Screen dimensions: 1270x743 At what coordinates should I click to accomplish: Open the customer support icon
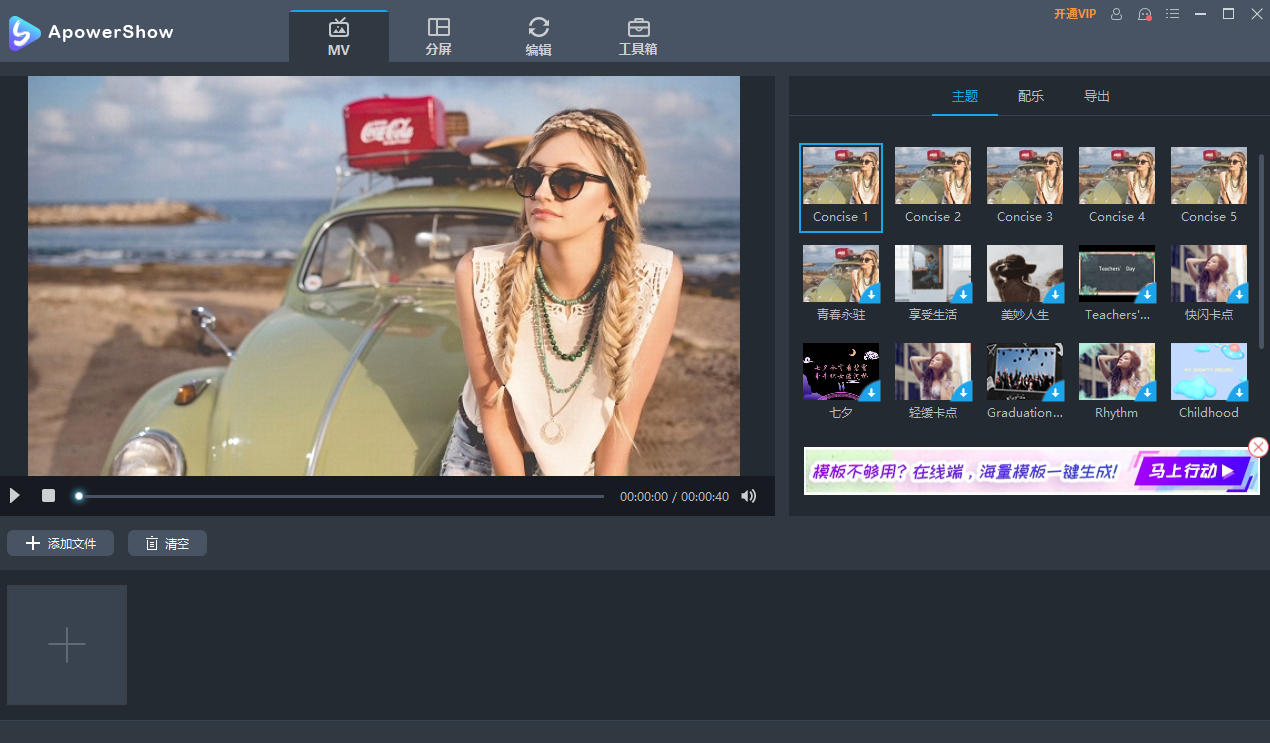coord(1145,14)
